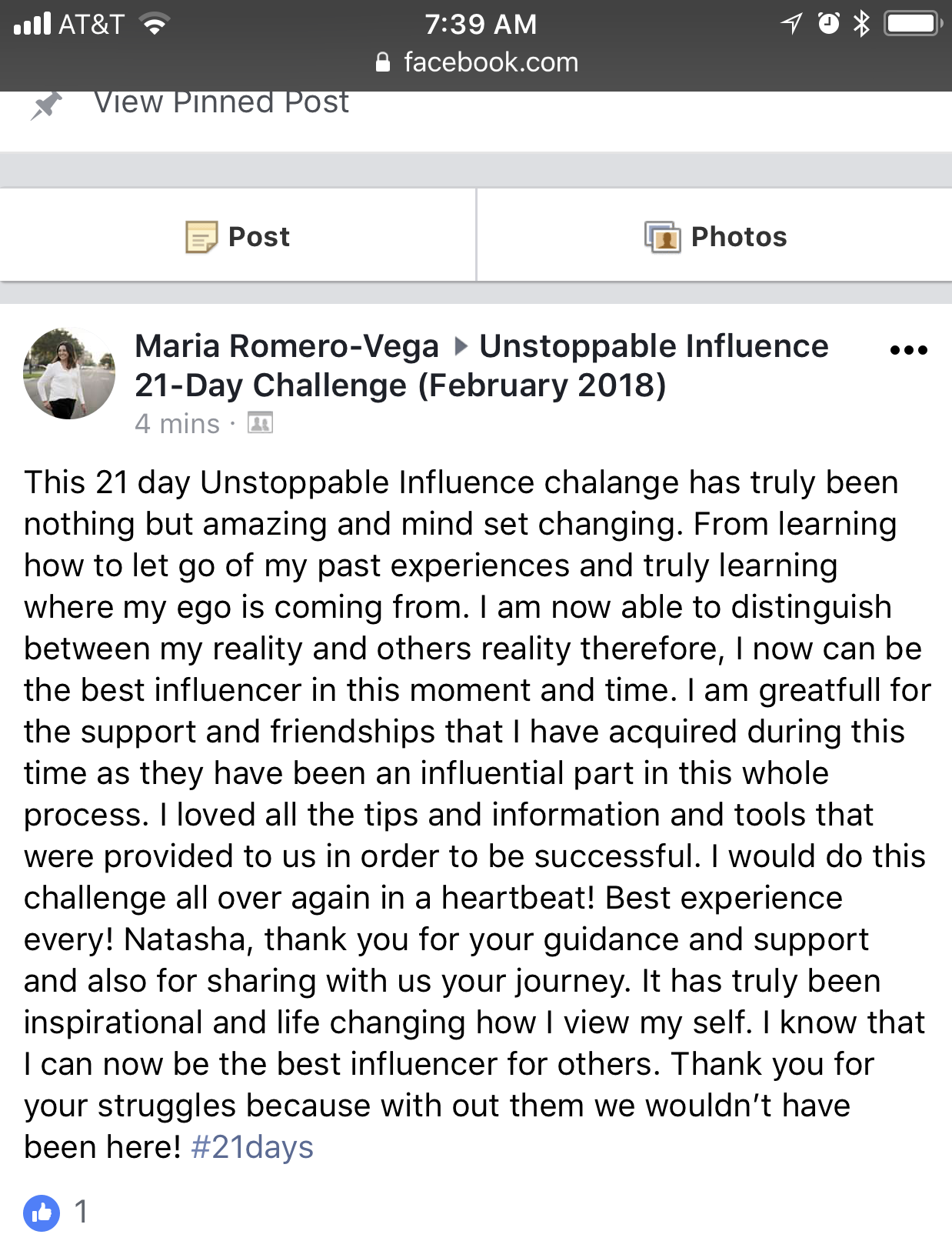This screenshot has width=952, height=1251.
Task: Tap the yellow note Post icon
Action: click(x=201, y=237)
